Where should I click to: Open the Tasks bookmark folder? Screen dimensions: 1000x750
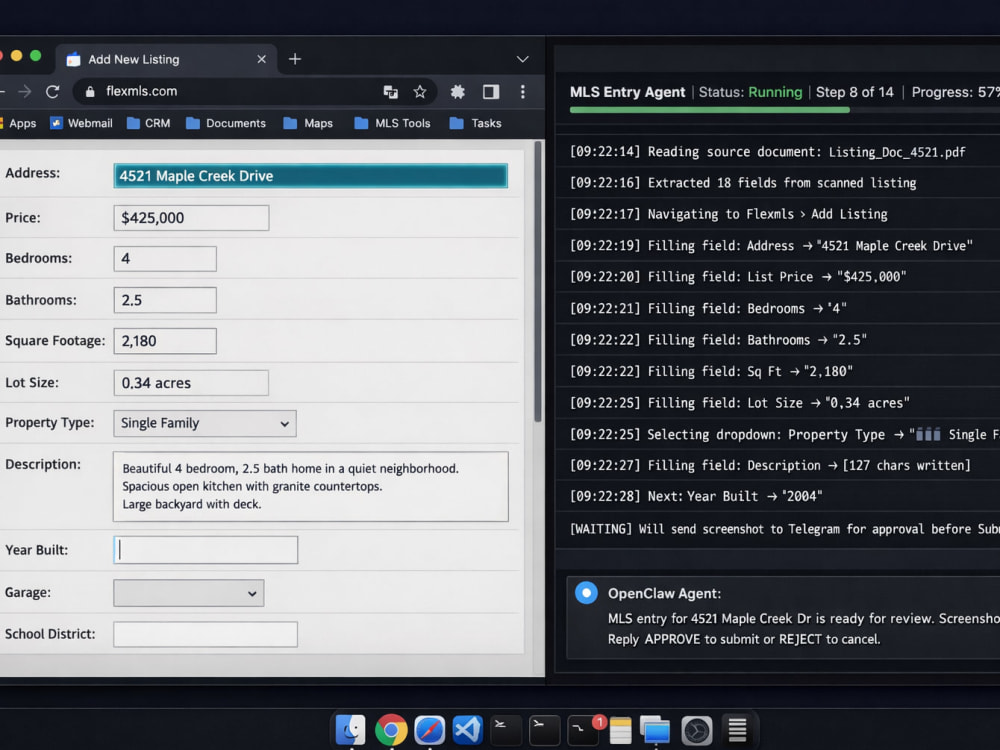(x=475, y=123)
